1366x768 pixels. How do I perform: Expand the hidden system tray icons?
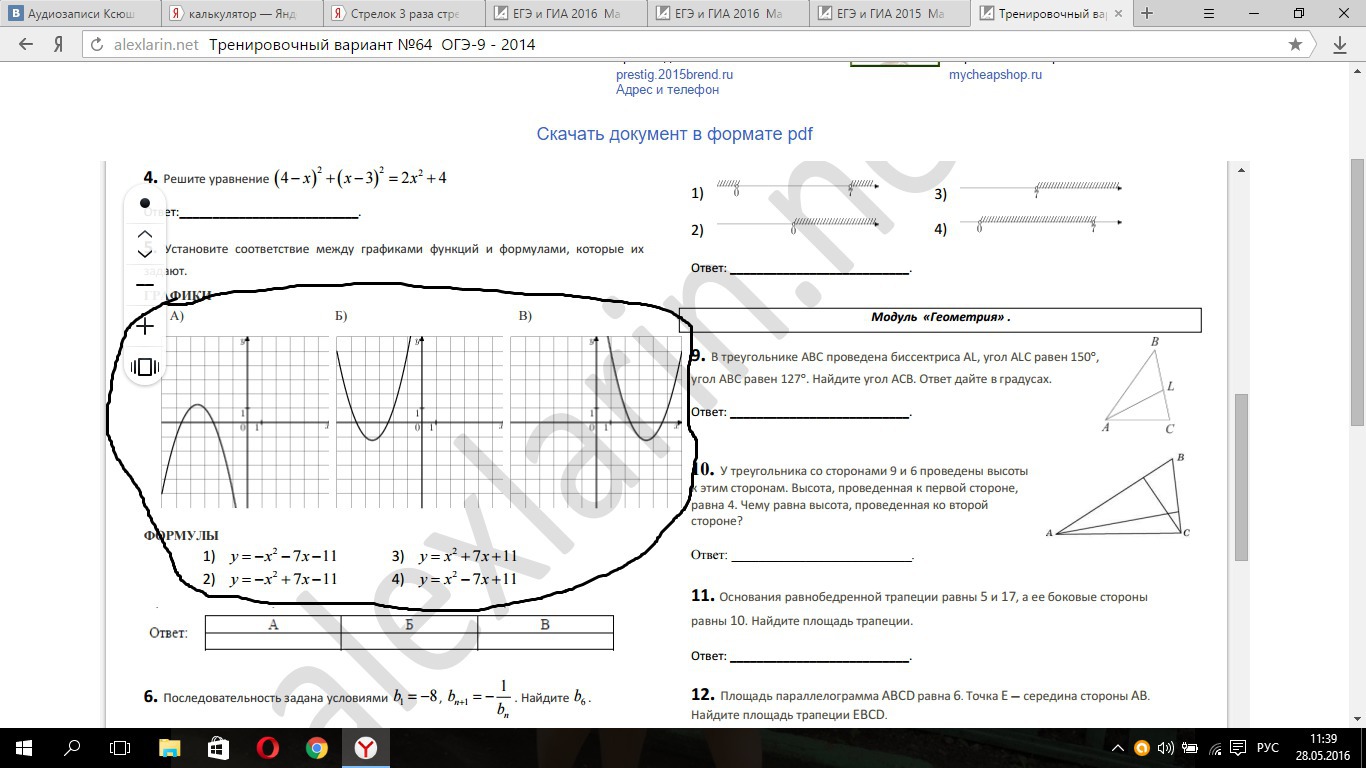pyautogui.click(x=1117, y=748)
